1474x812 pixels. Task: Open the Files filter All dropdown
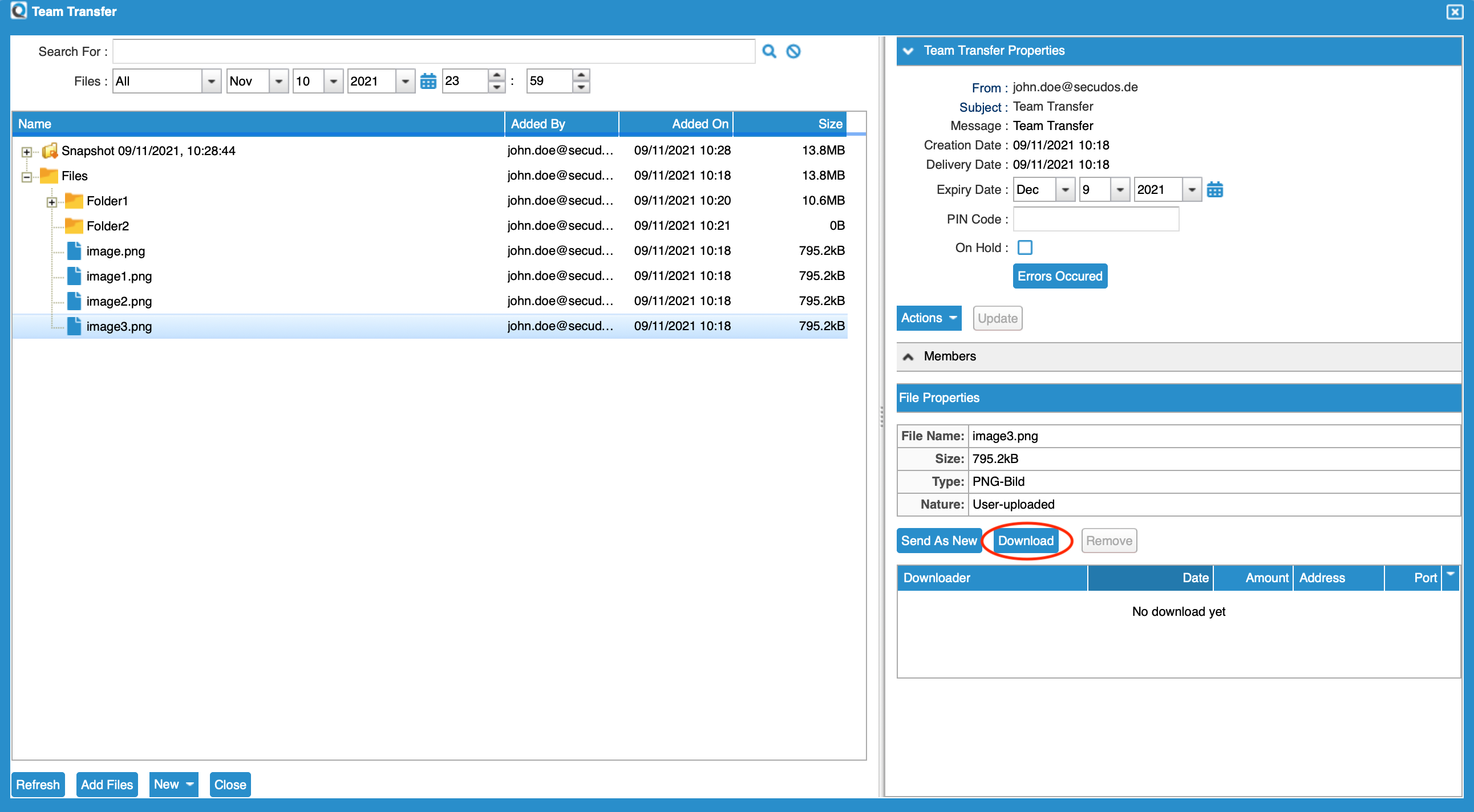pos(211,81)
